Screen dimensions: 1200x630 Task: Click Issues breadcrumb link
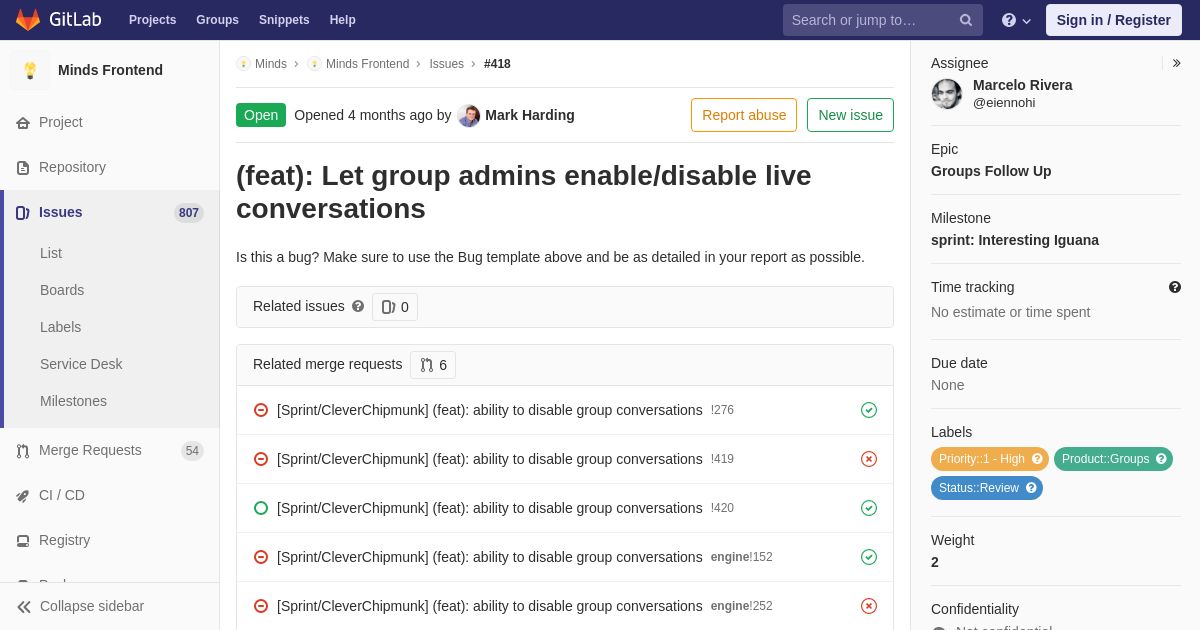(x=446, y=64)
